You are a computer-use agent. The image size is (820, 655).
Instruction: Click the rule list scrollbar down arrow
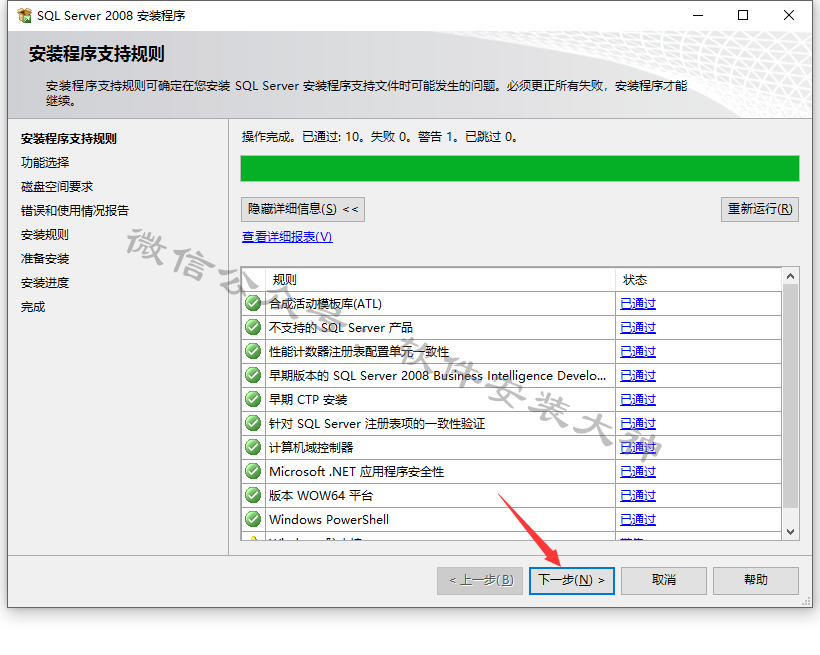[790, 532]
